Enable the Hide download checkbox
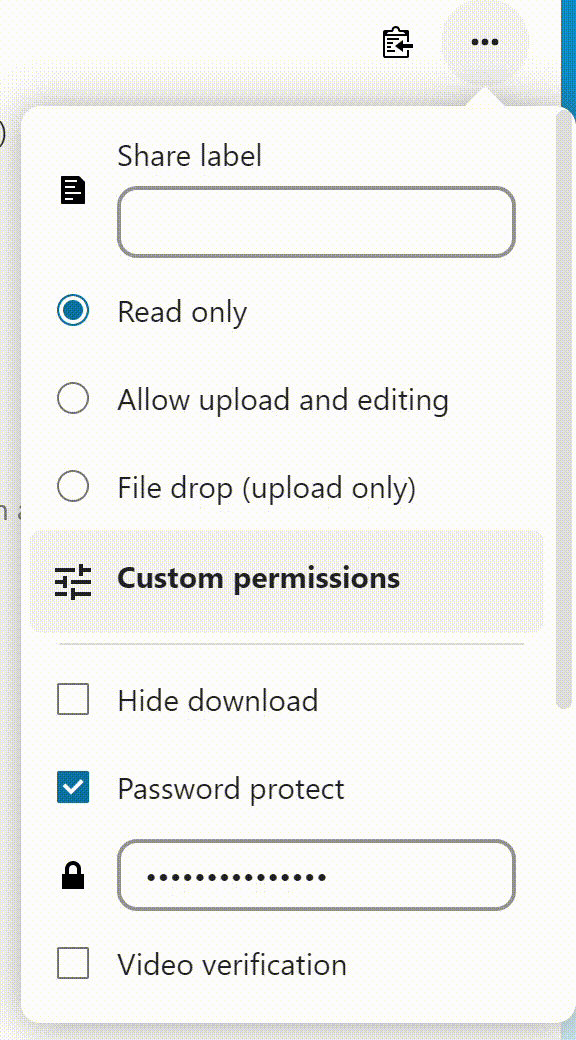This screenshot has height=1040, width=576. tap(72, 699)
